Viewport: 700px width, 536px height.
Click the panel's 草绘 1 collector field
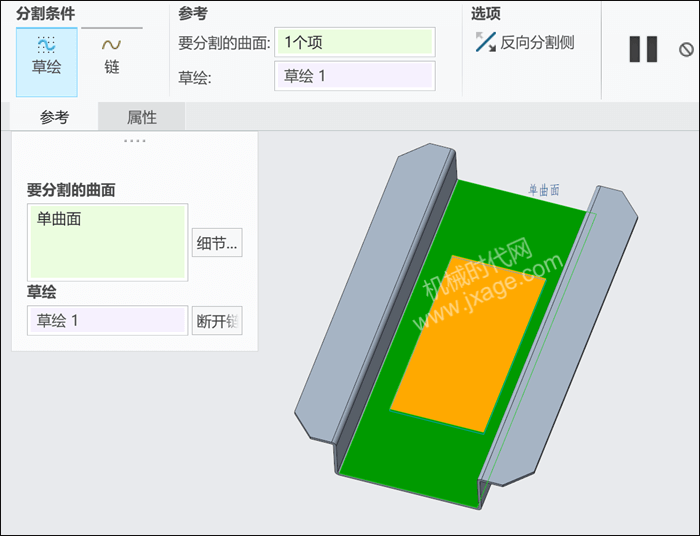click(x=108, y=320)
